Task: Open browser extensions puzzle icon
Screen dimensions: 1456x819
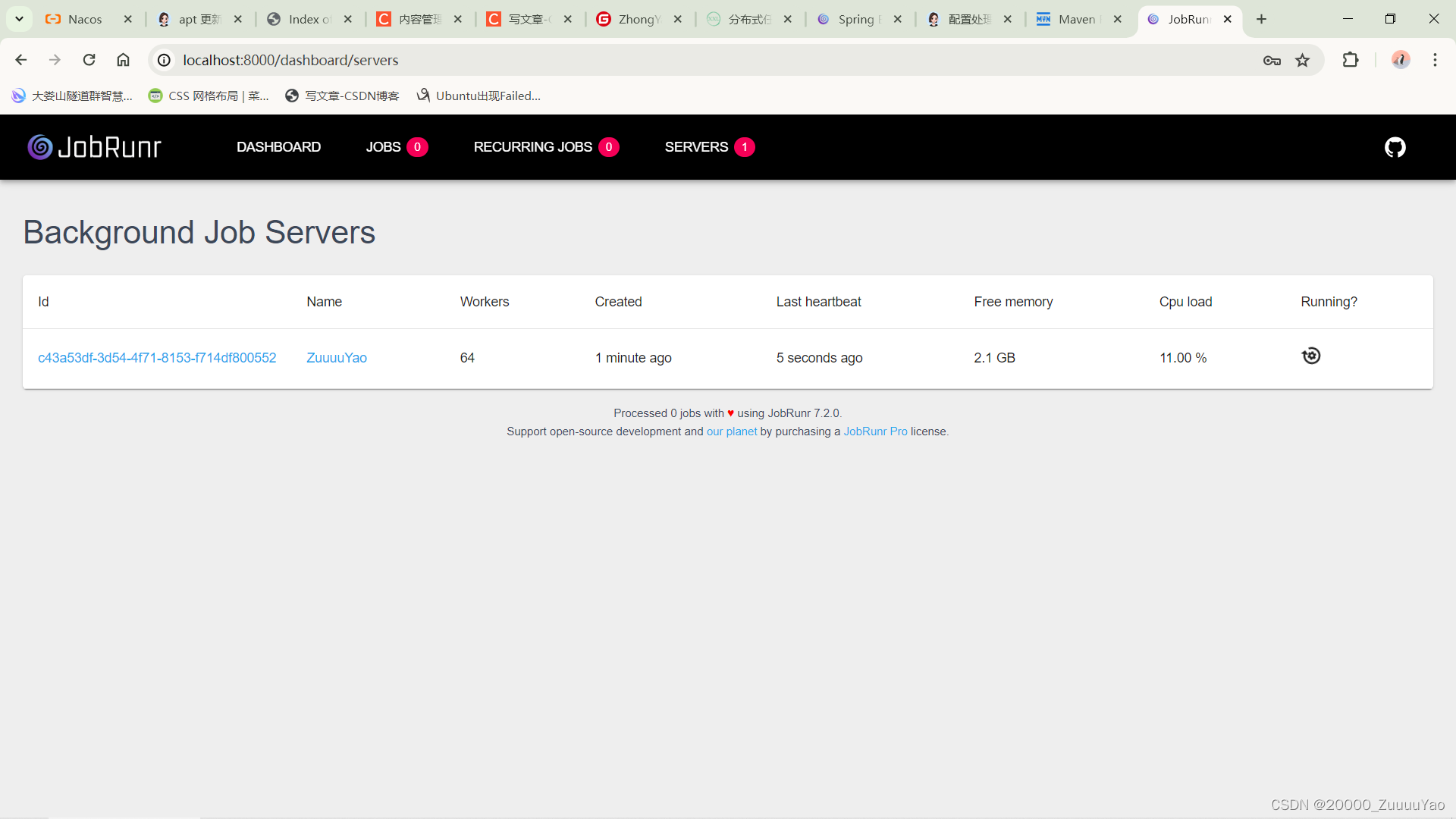Action: coord(1350,60)
